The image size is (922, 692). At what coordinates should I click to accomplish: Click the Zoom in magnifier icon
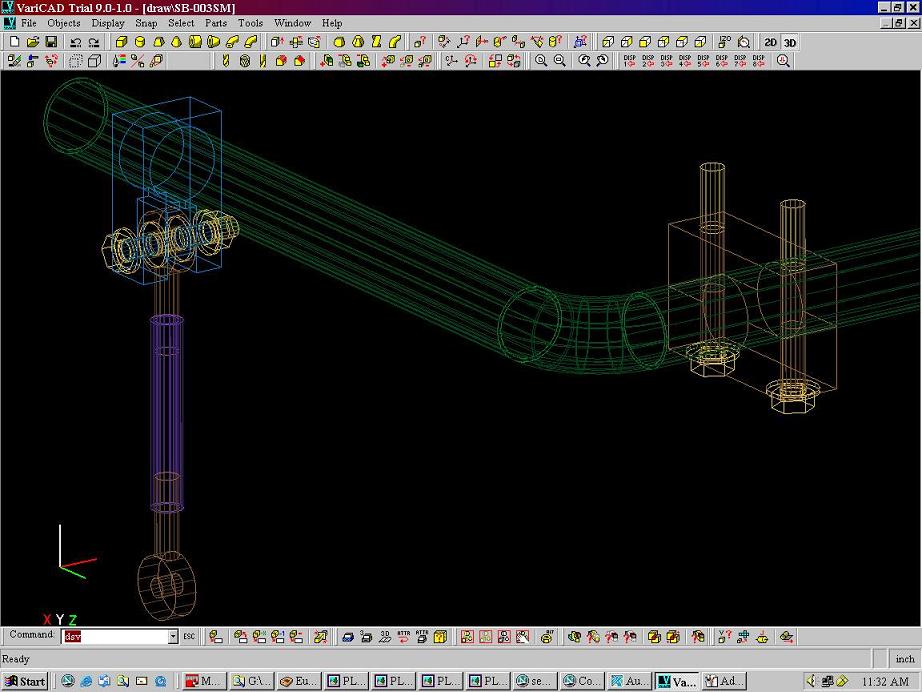[541, 61]
